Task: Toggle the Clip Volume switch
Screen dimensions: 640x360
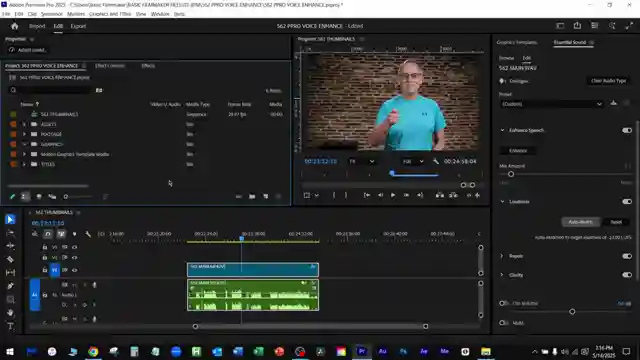Action: pos(504,303)
